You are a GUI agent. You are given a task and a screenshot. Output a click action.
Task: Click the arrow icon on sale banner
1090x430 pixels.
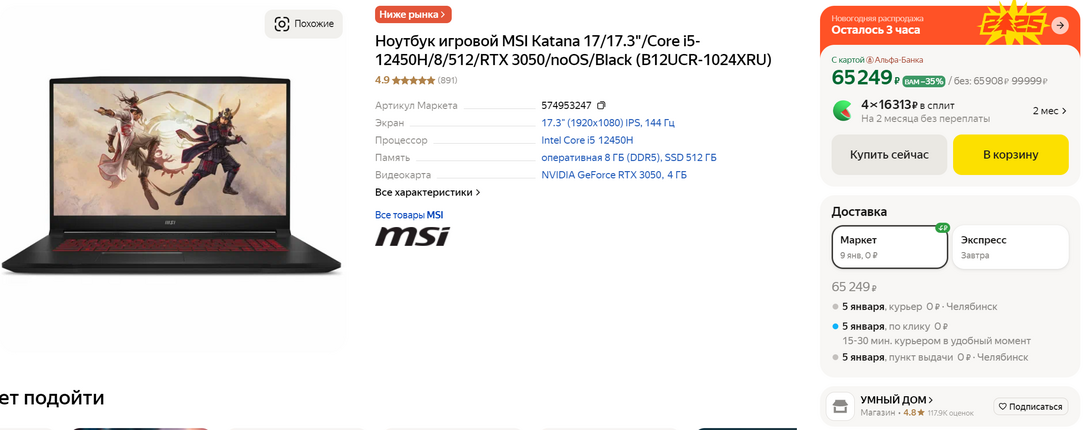1059,25
